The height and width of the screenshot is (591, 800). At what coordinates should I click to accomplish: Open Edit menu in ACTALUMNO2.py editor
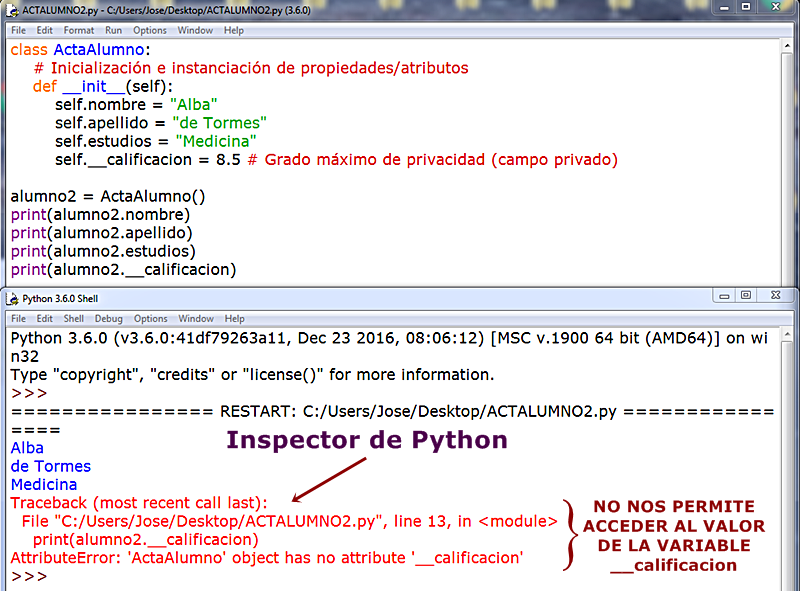[x=44, y=30]
